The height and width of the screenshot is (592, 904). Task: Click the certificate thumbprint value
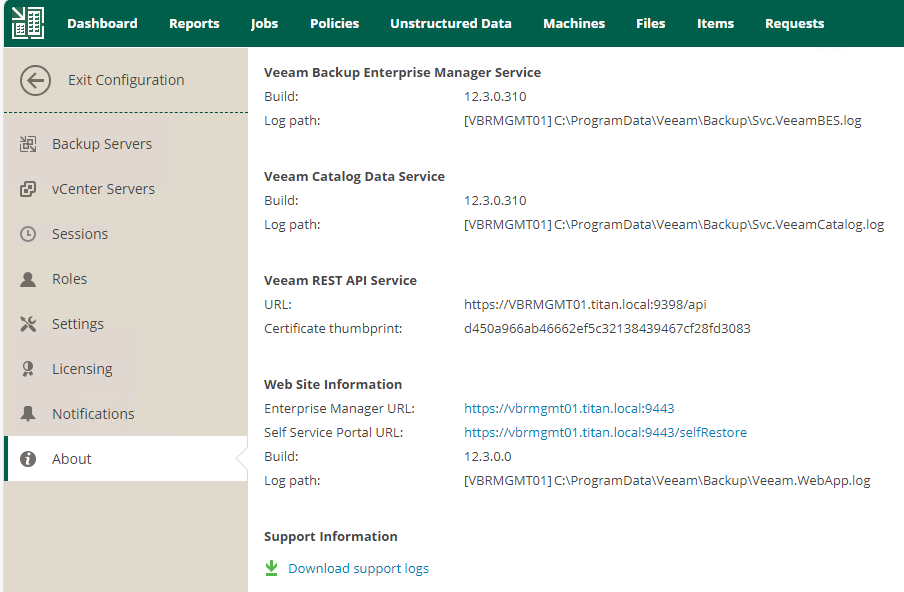point(607,329)
